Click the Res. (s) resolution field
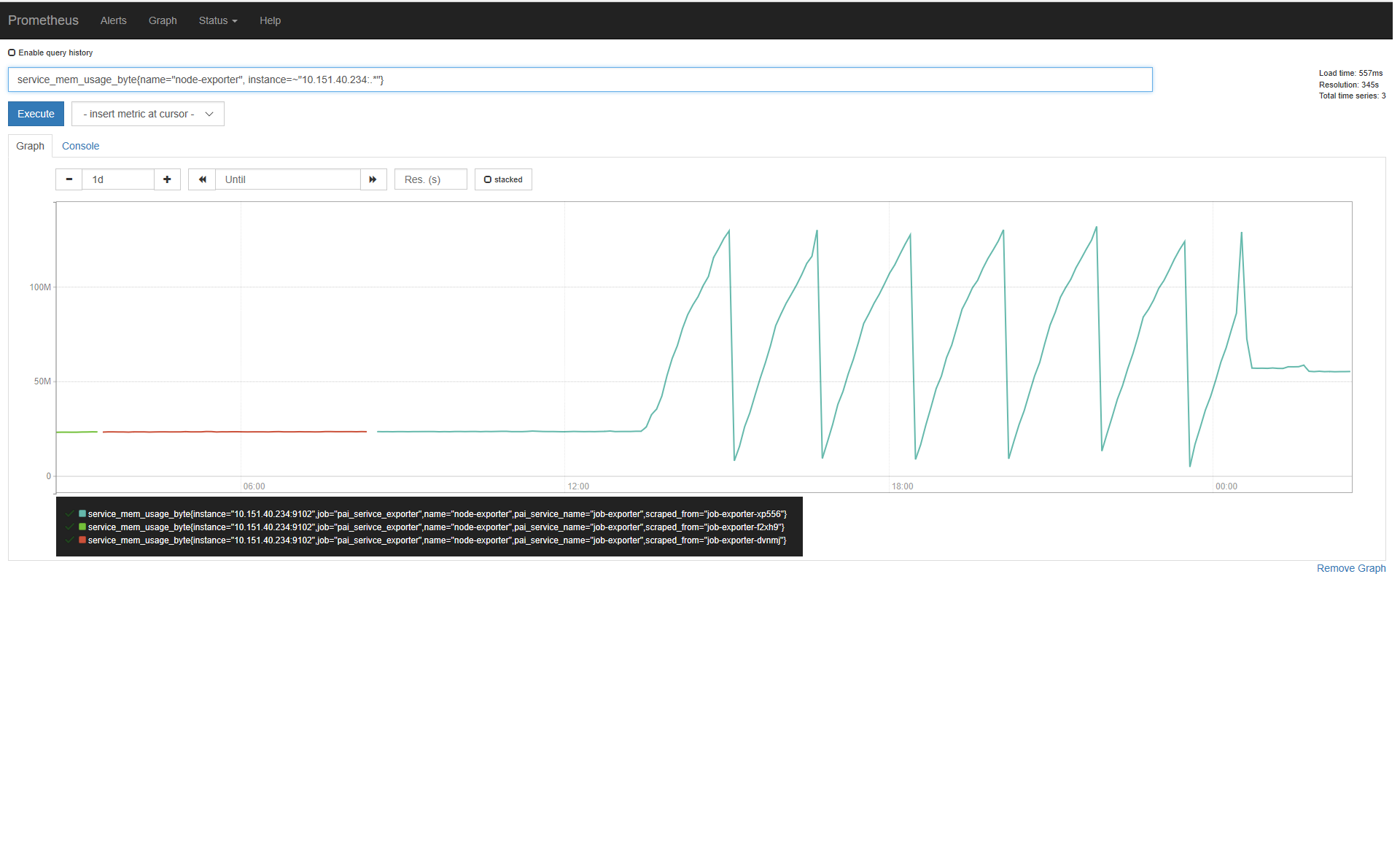1400x846 pixels. pos(430,179)
